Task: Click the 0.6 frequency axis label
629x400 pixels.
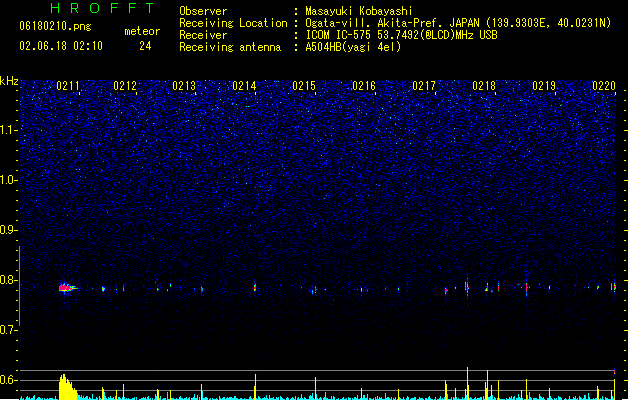Action: pyautogui.click(x=8, y=380)
